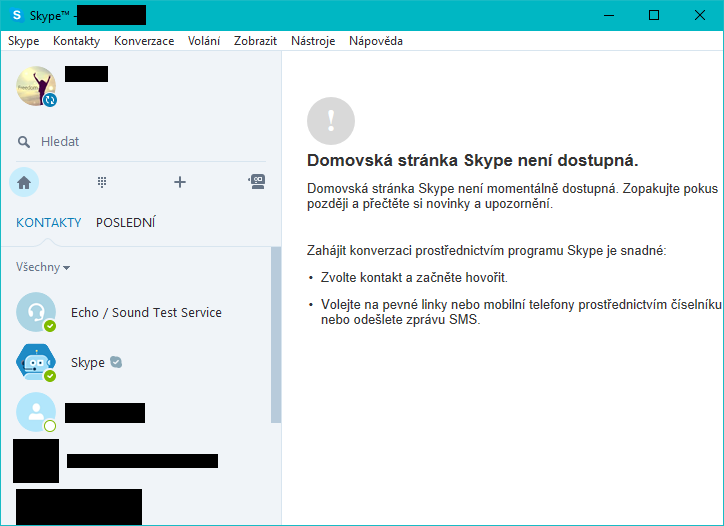Open the Kontakty menu
Image resolution: width=724 pixels, height=526 pixels.
pos(76,41)
